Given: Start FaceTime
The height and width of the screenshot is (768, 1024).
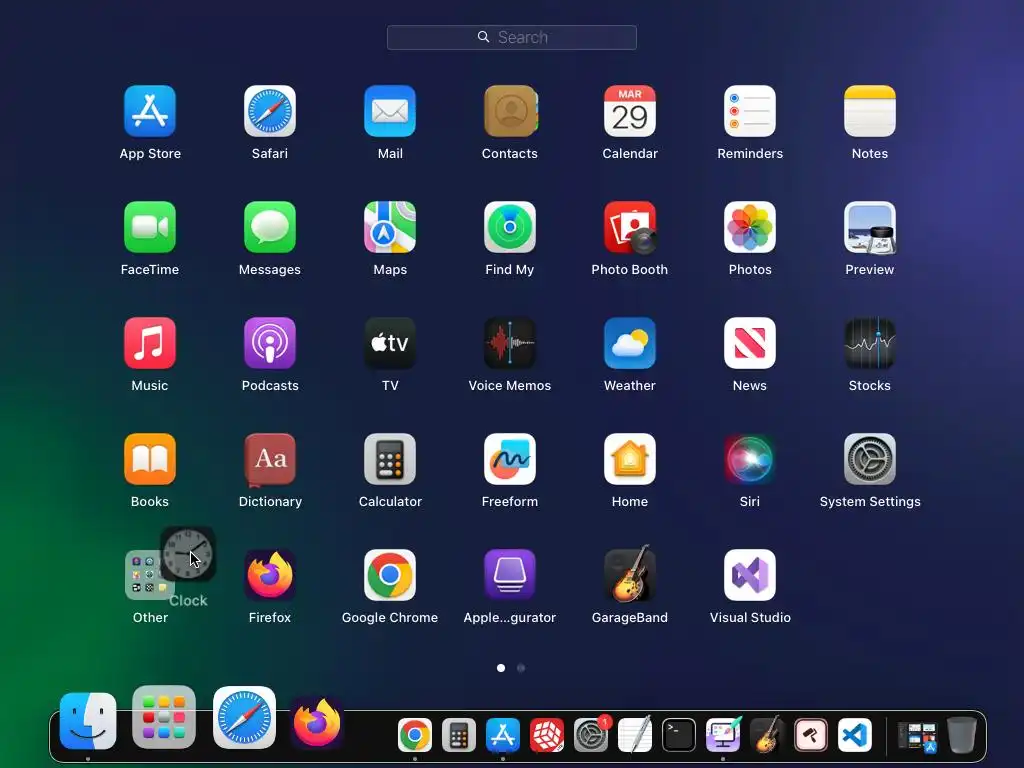Looking at the screenshot, I should pyautogui.click(x=150, y=227).
